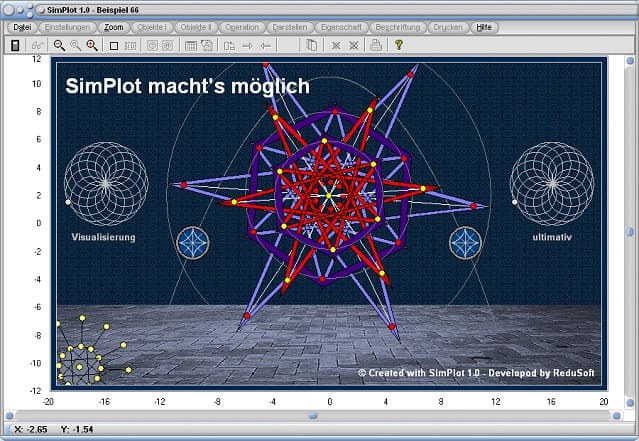Click the spirograph above ultimativ label
The height and width of the screenshot is (441, 639).
coord(552,184)
